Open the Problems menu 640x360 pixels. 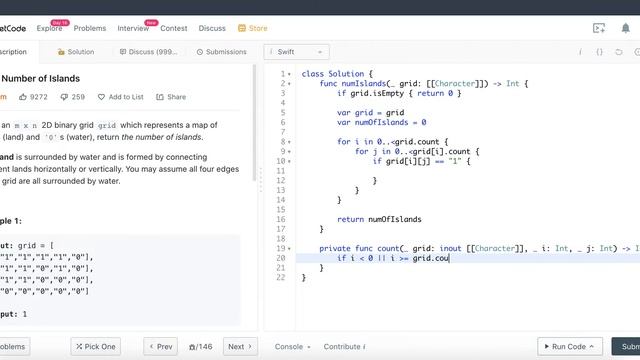(x=90, y=28)
